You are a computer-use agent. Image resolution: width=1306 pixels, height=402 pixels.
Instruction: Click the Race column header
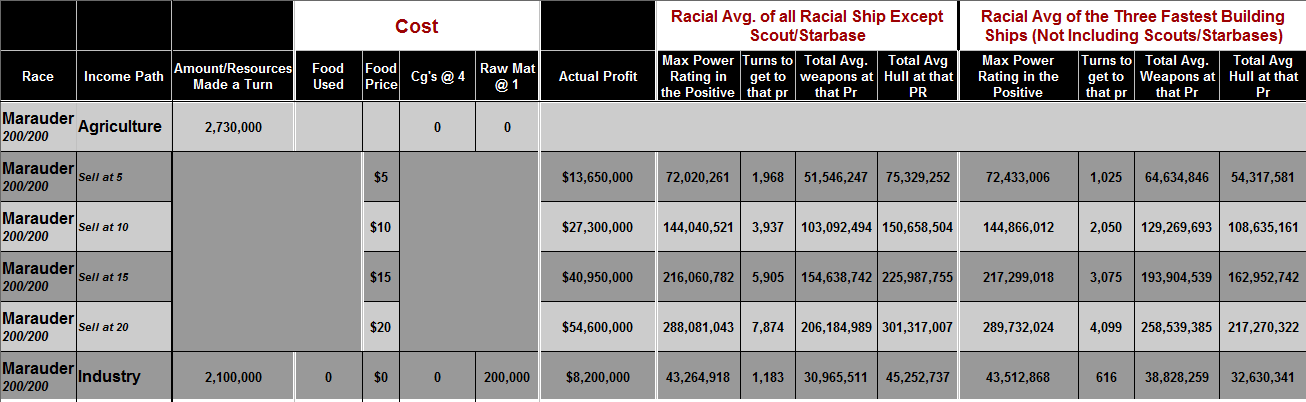(38, 76)
